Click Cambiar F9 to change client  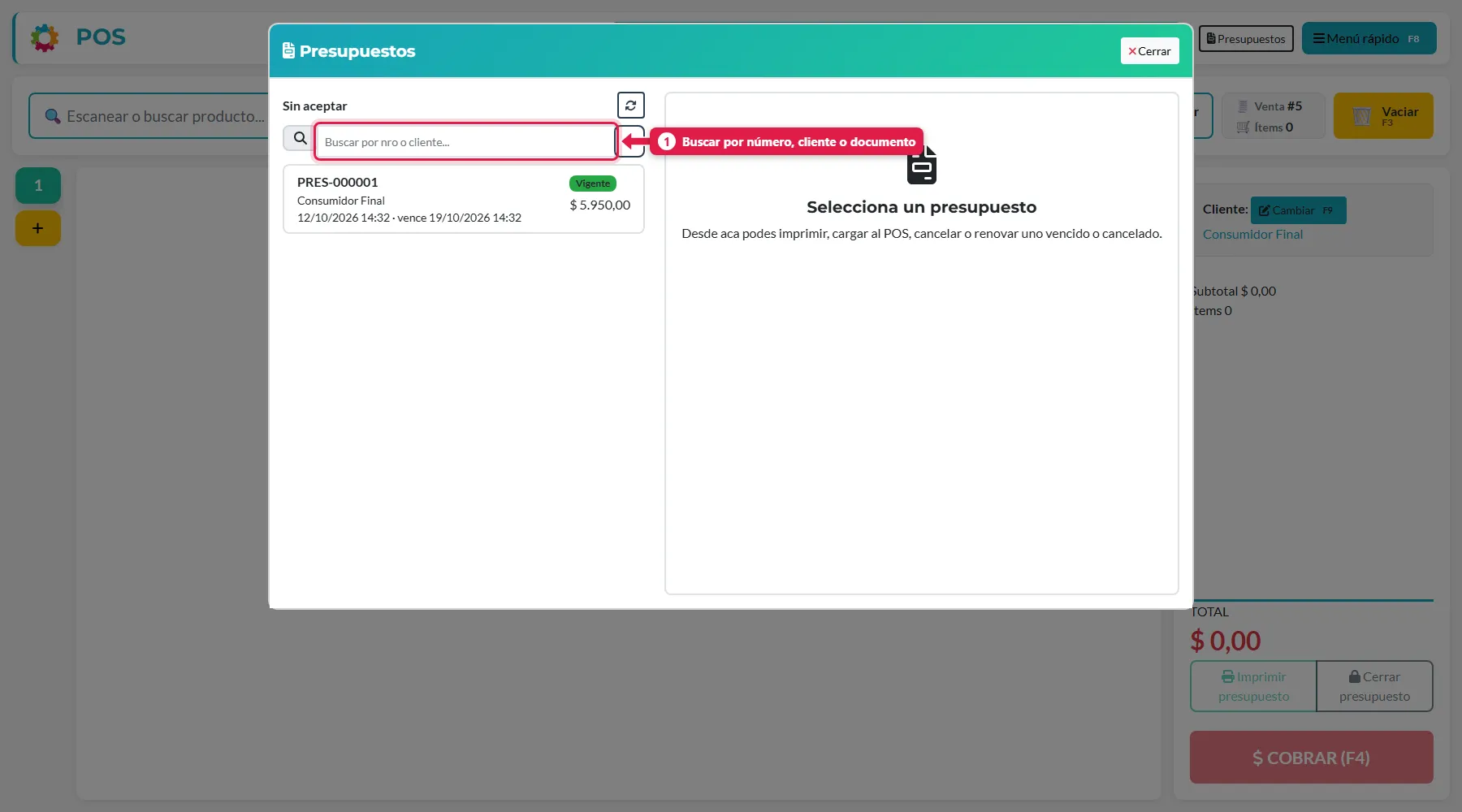click(x=1298, y=210)
